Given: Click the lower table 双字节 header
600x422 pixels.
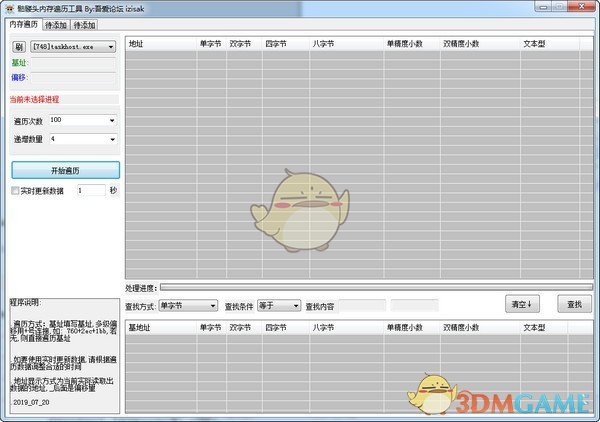Looking at the screenshot, I should click(x=244, y=328).
